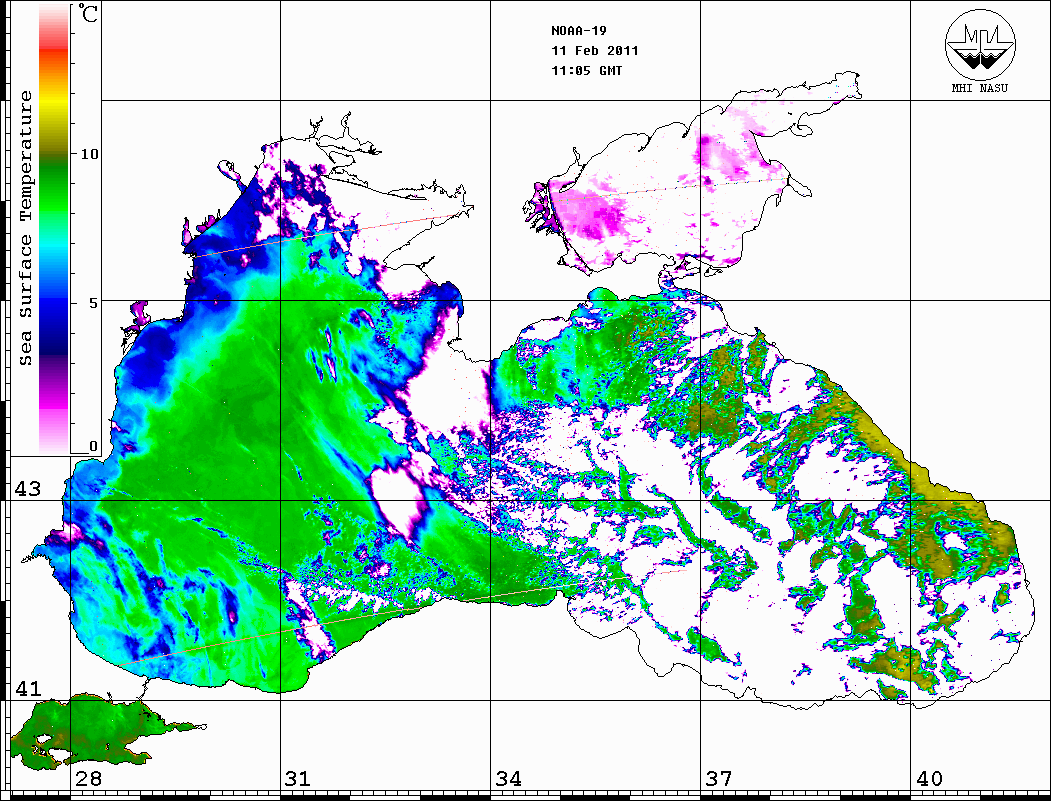Click the '0' tick on temperature scale
Screen dimensions: 1051x801
(93, 446)
